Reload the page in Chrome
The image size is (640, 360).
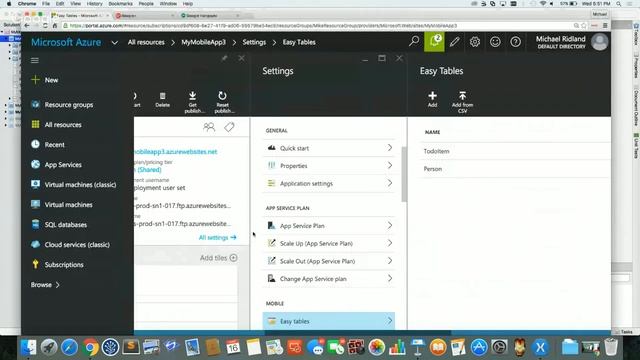click(45, 25)
